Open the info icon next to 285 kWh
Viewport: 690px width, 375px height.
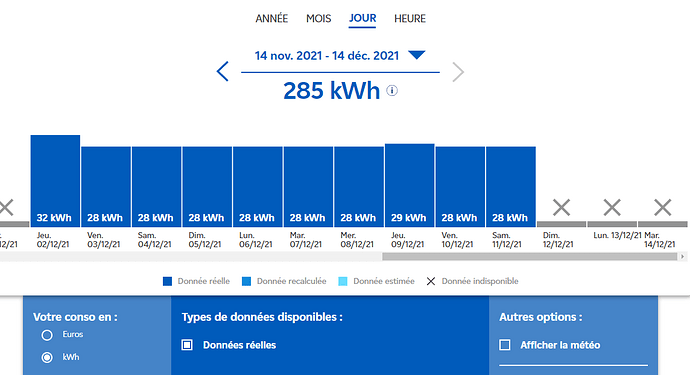[x=392, y=91]
